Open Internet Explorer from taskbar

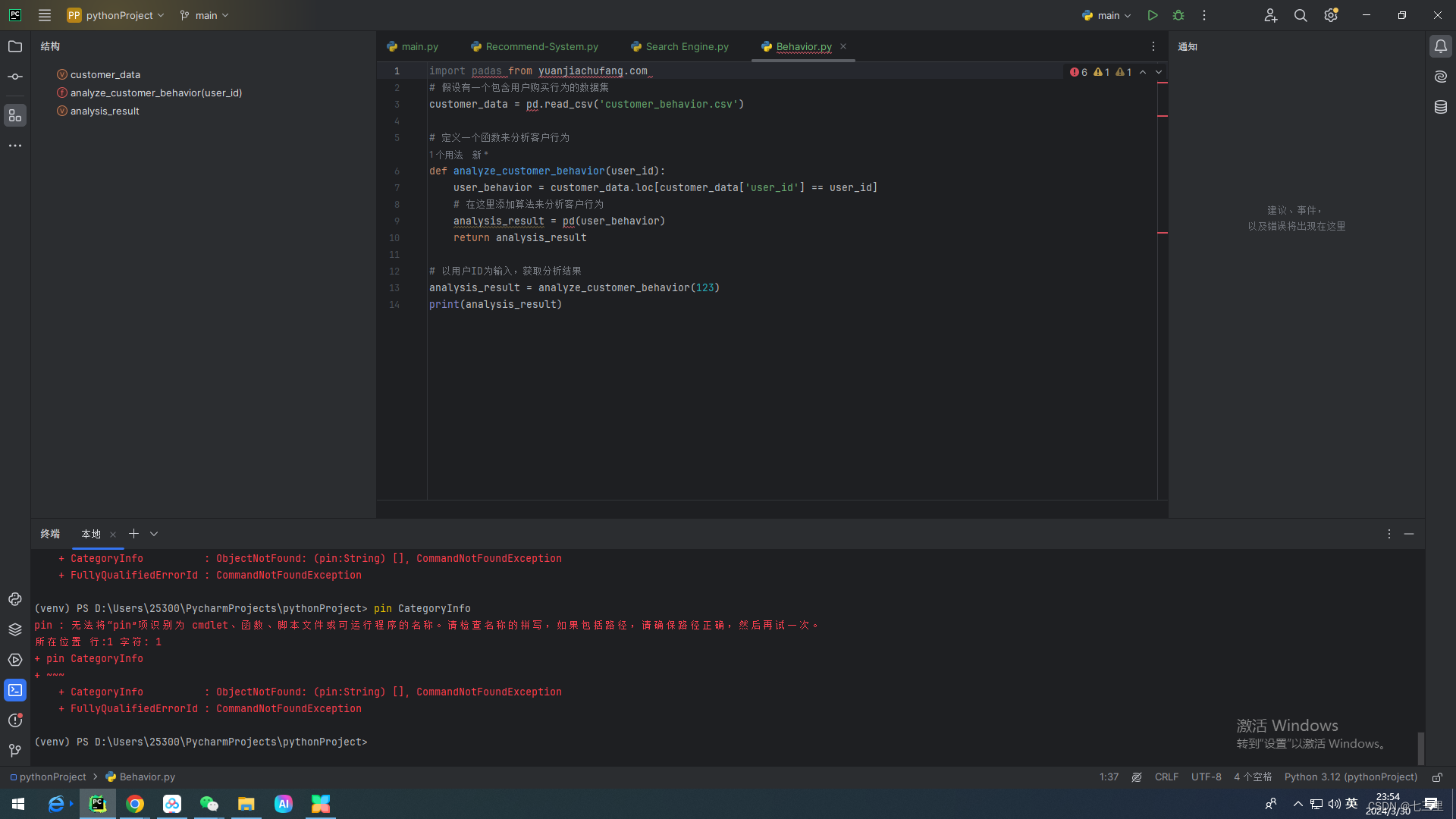tap(58, 804)
